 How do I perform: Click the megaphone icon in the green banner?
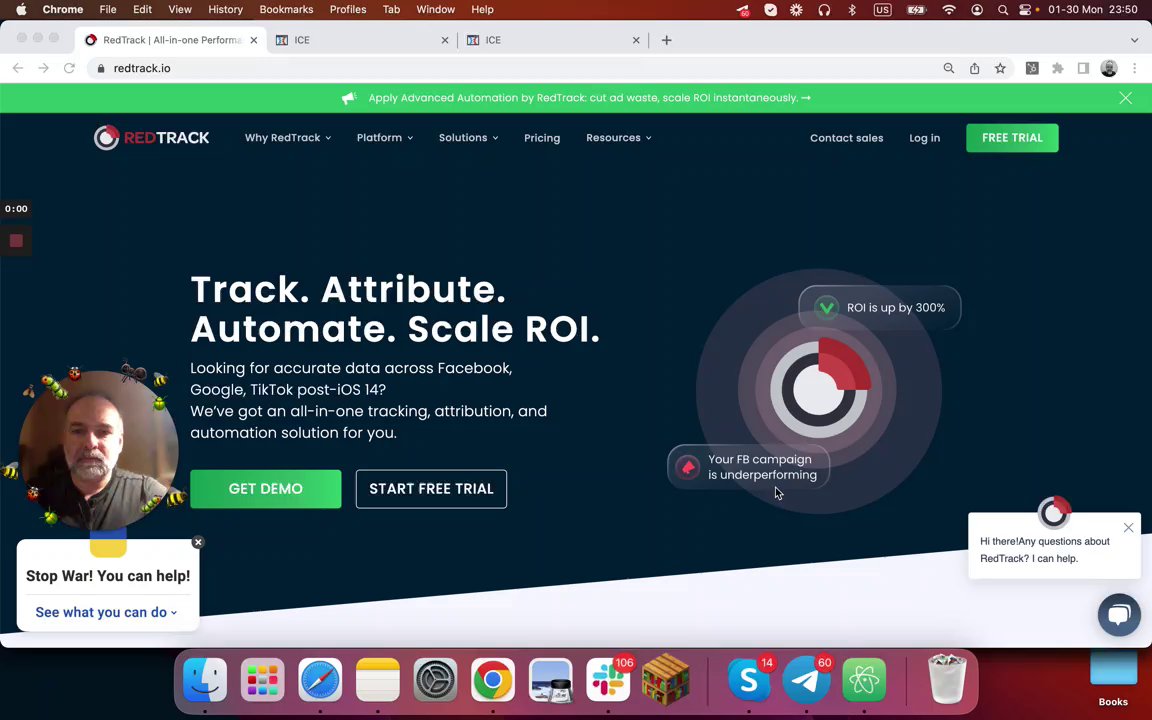[350, 98]
